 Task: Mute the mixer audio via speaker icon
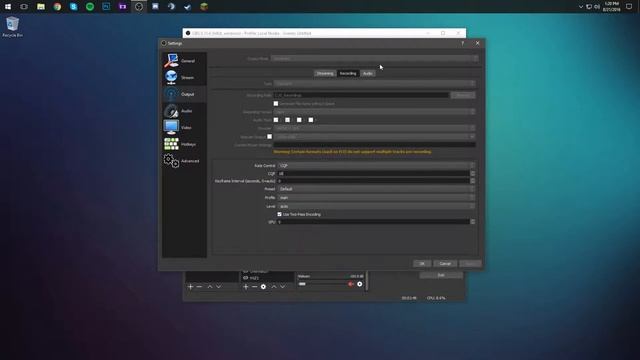click(x=351, y=284)
